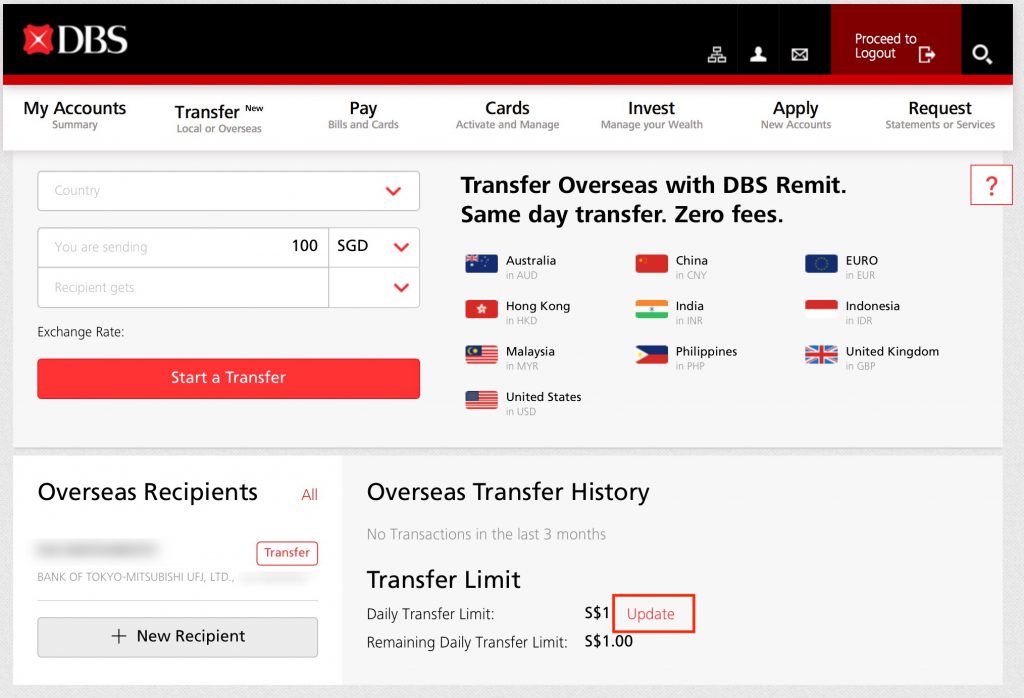
Task: Open the recipient currency dropdown
Action: click(374, 287)
